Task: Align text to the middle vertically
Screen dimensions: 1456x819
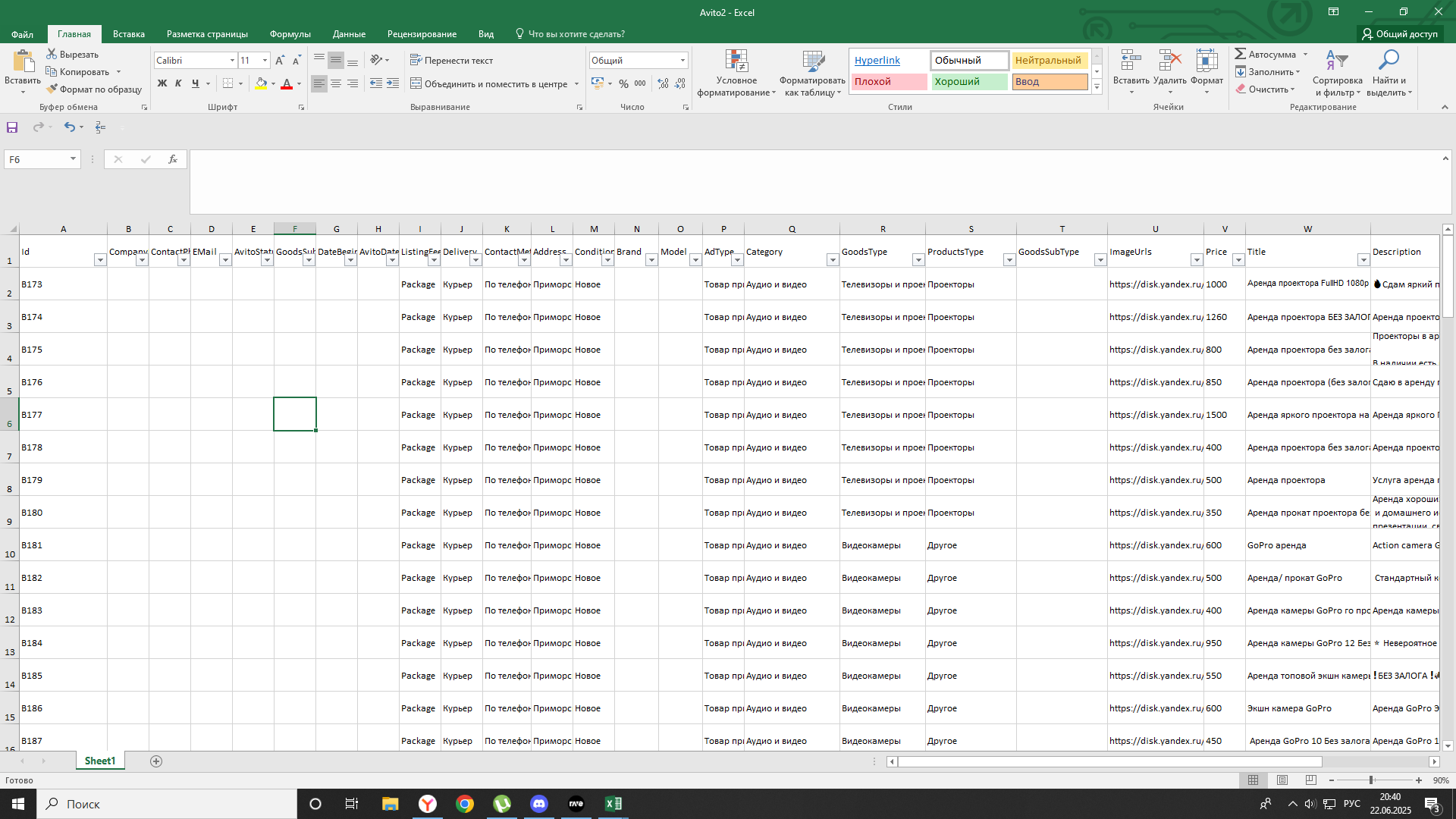Action: pos(336,60)
